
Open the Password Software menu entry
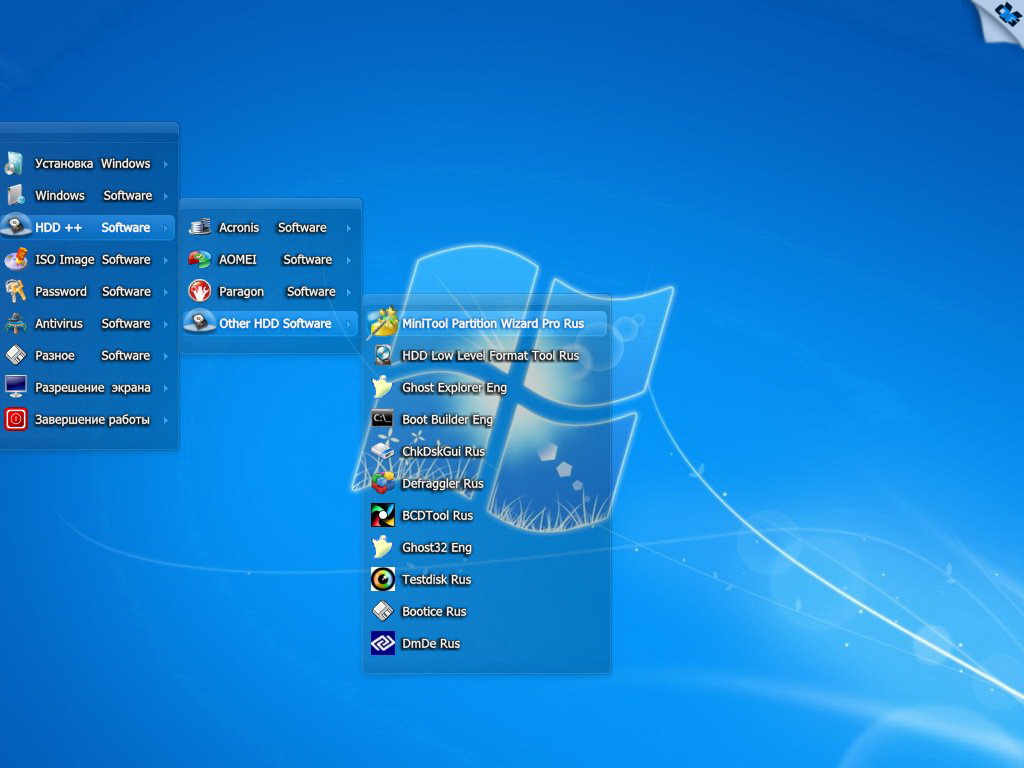click(x=88, y=291)
